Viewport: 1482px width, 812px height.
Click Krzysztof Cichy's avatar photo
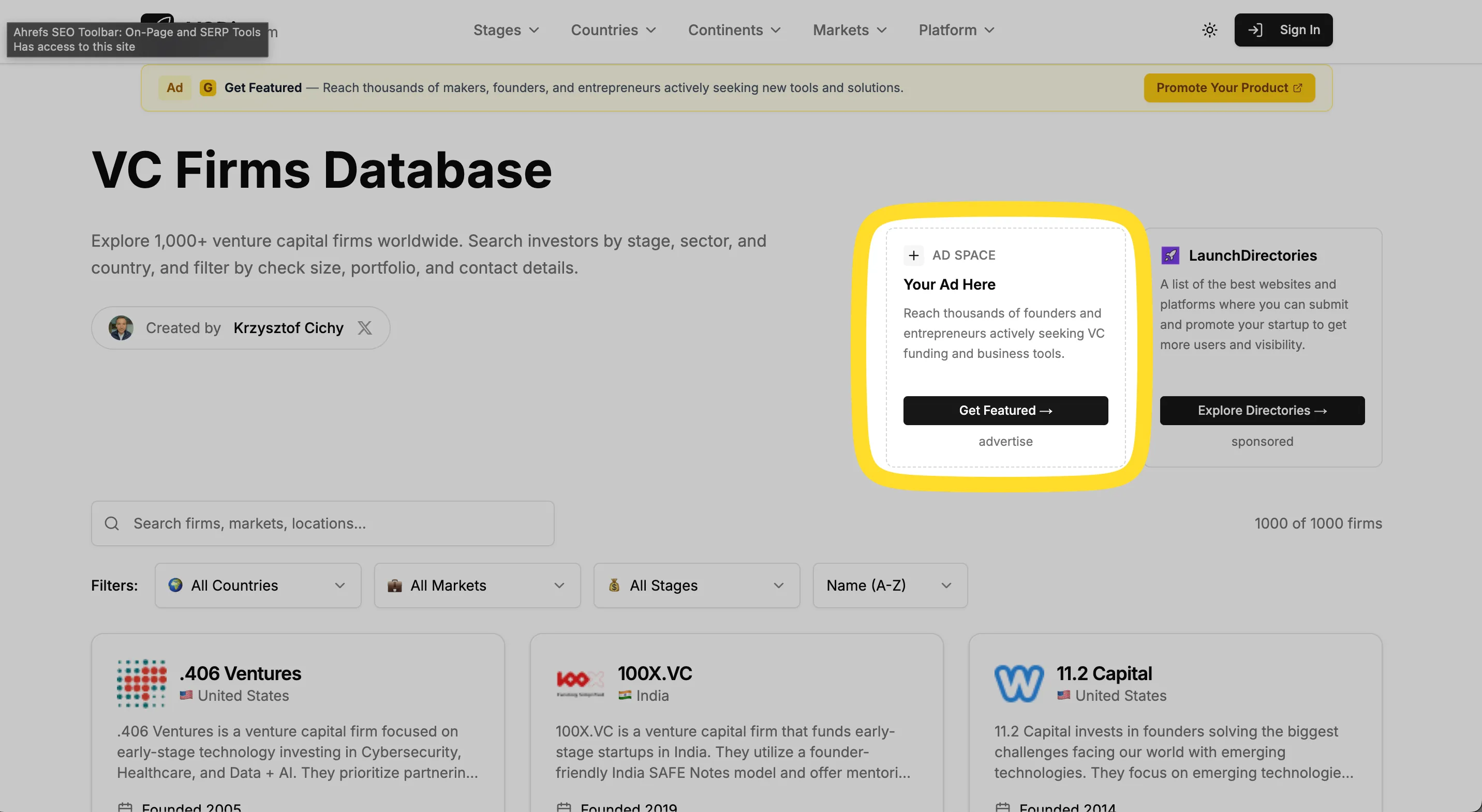click(121, 328)
